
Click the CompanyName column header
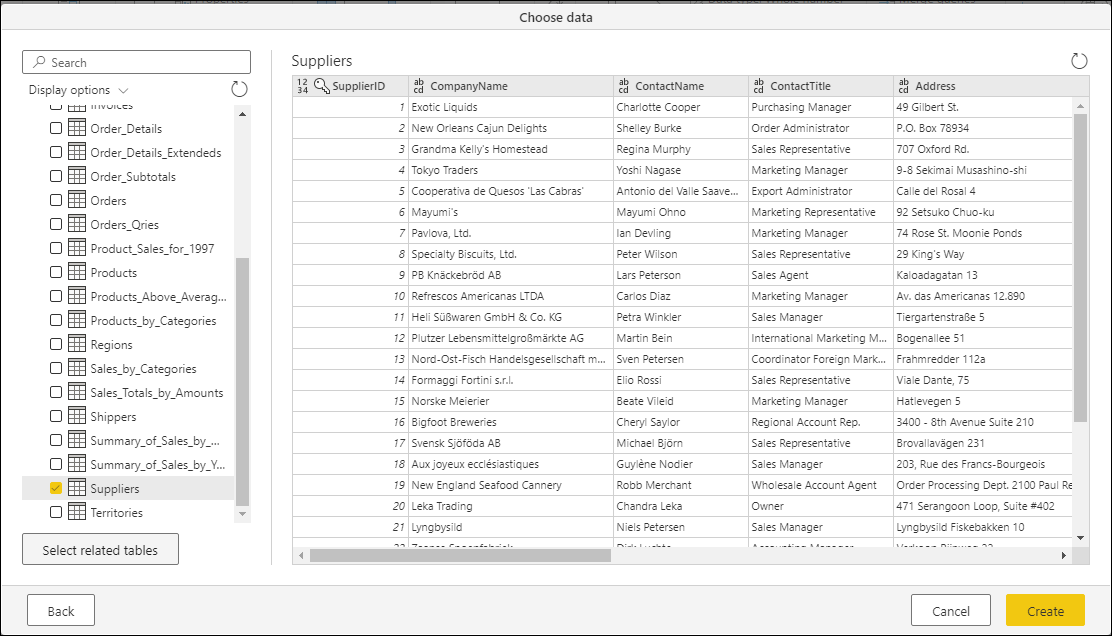pos(511,86)
